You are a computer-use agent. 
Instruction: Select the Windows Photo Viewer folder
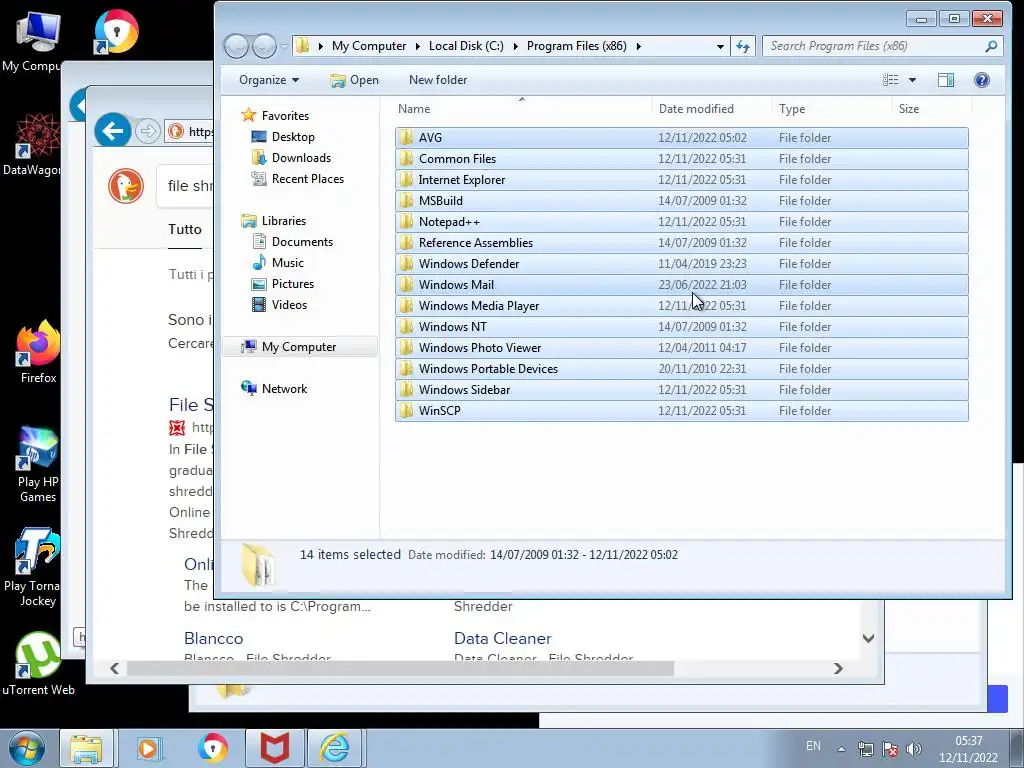(x=681, y=347)
